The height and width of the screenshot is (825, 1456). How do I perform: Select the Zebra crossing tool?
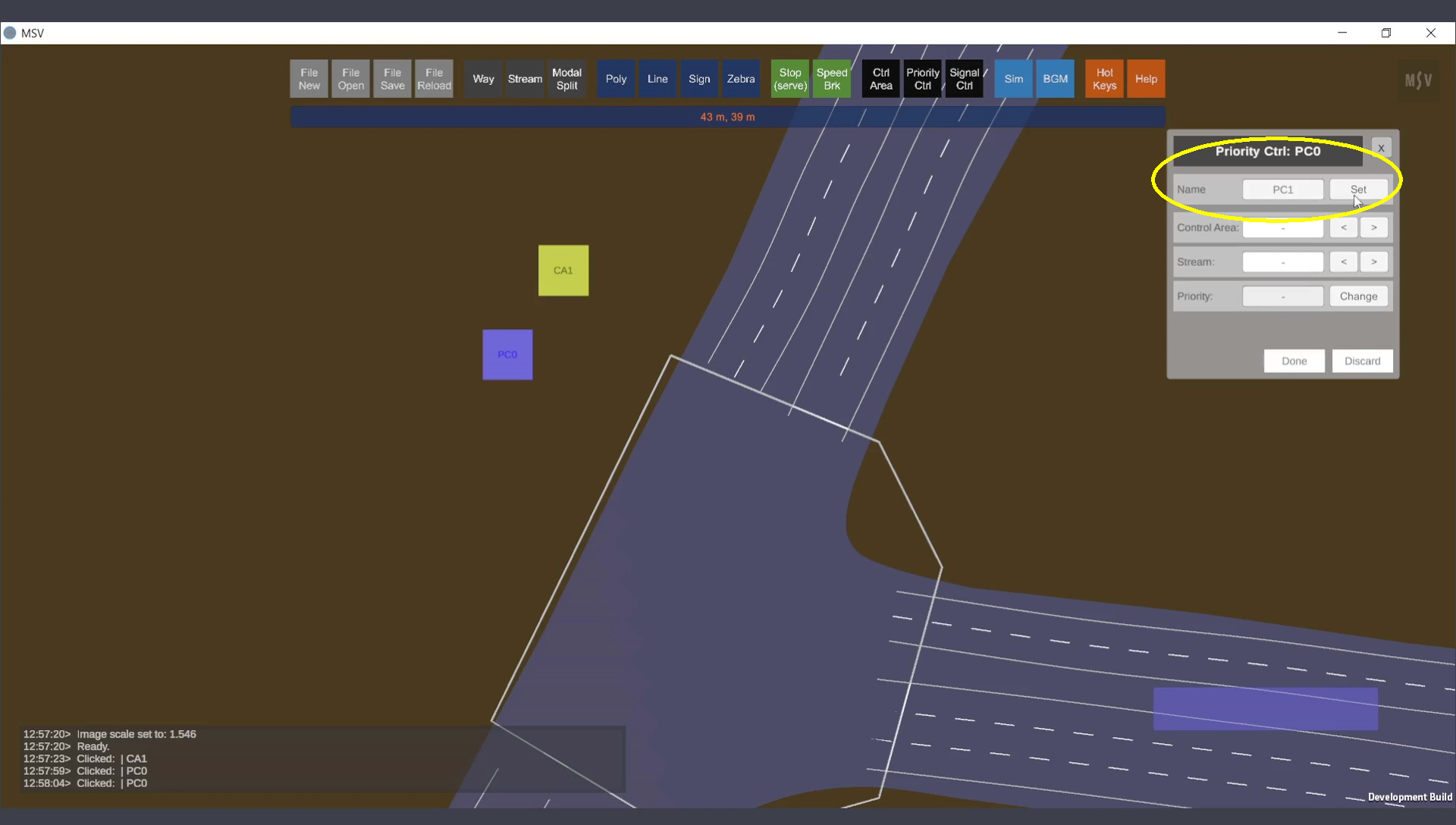(740, 79)
